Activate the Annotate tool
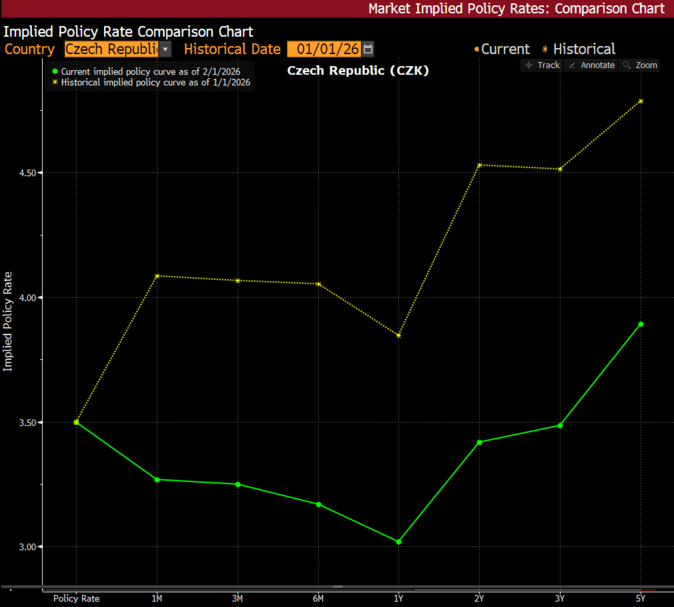 [590, 65]
